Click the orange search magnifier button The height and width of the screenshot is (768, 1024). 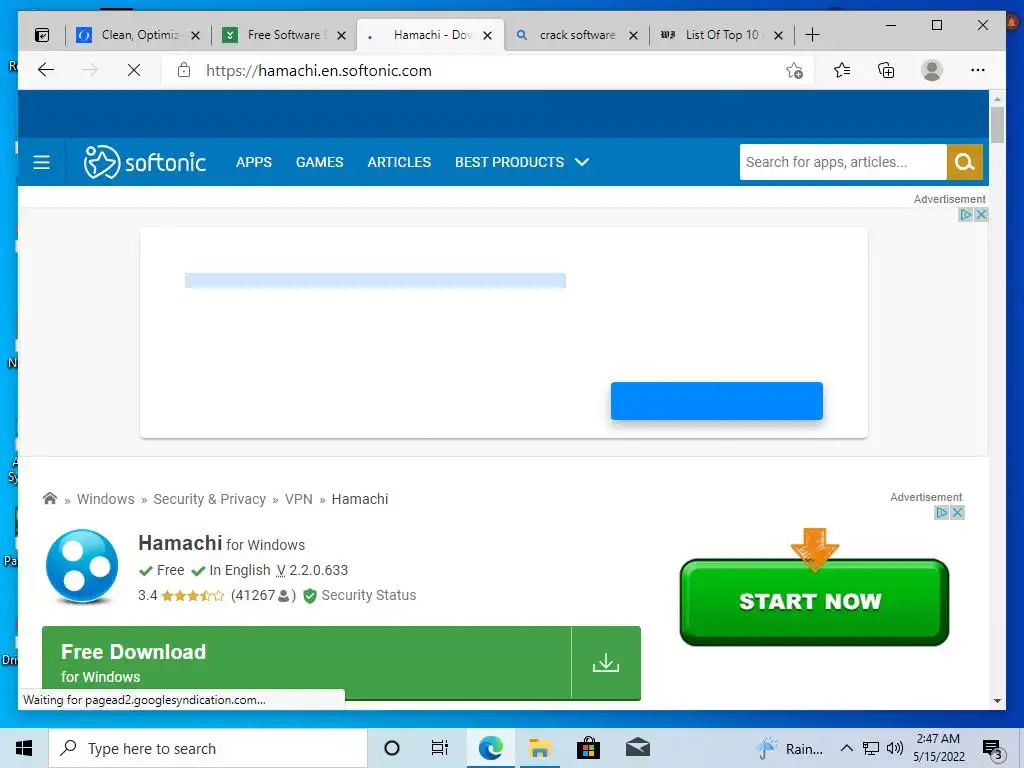[x=965, y=162]
